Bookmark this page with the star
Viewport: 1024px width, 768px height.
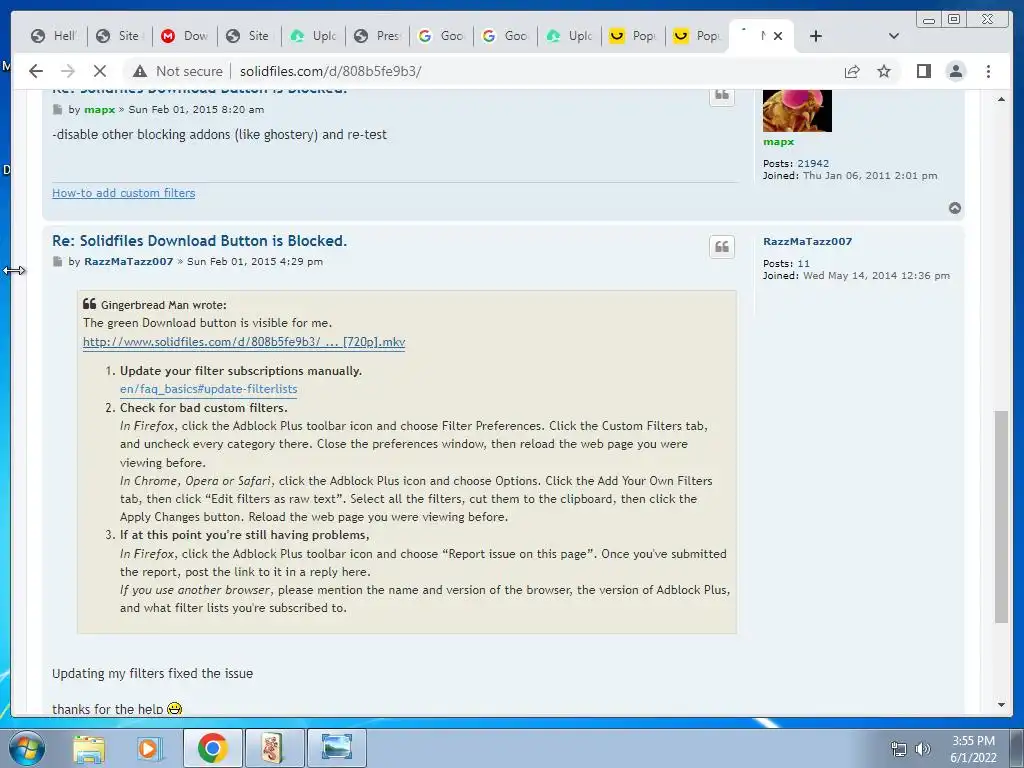tap(884, 71)
